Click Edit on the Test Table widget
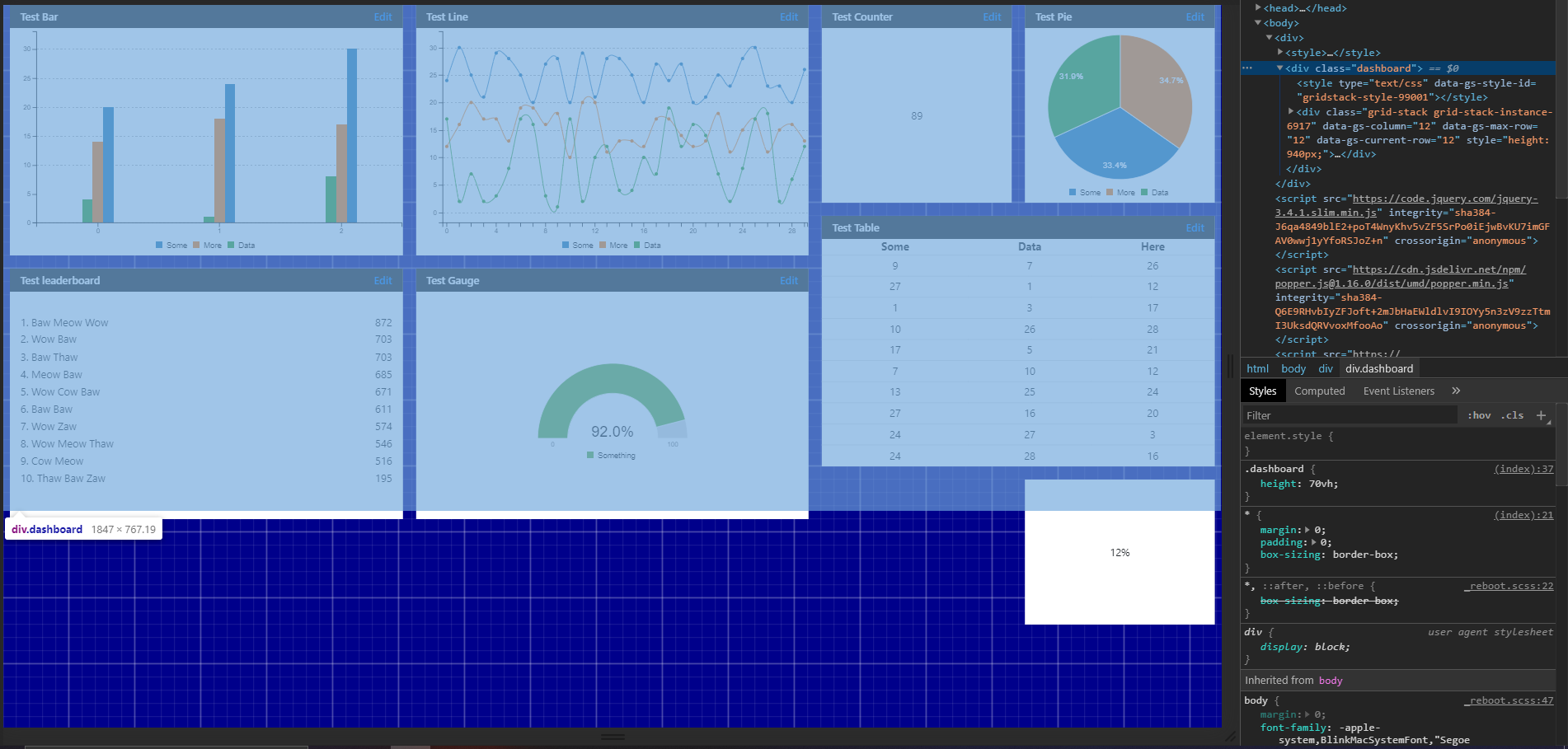 tap(1195, 227)
